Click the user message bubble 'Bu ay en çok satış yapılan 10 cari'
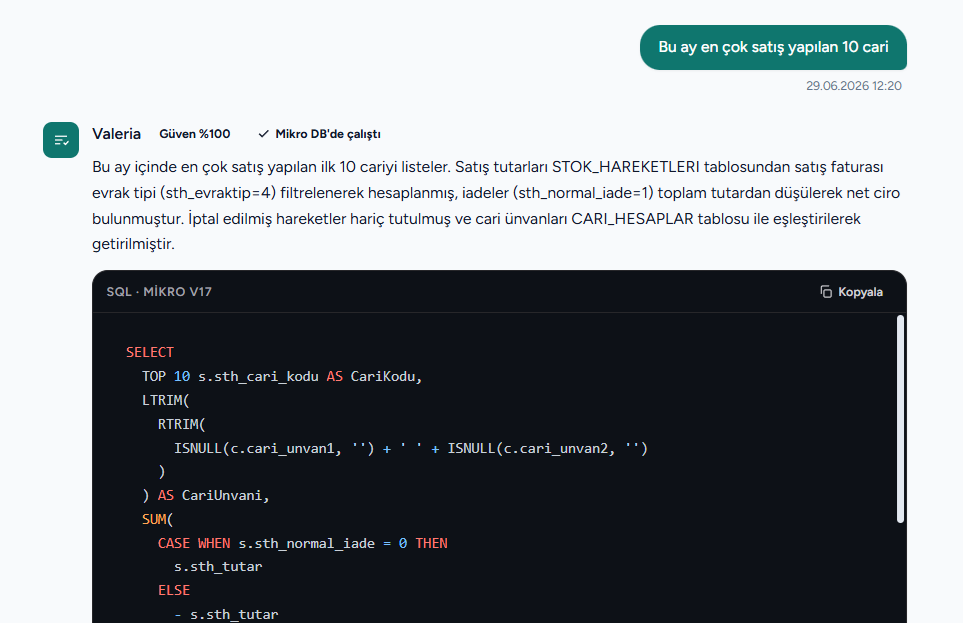 click(773, 47)
